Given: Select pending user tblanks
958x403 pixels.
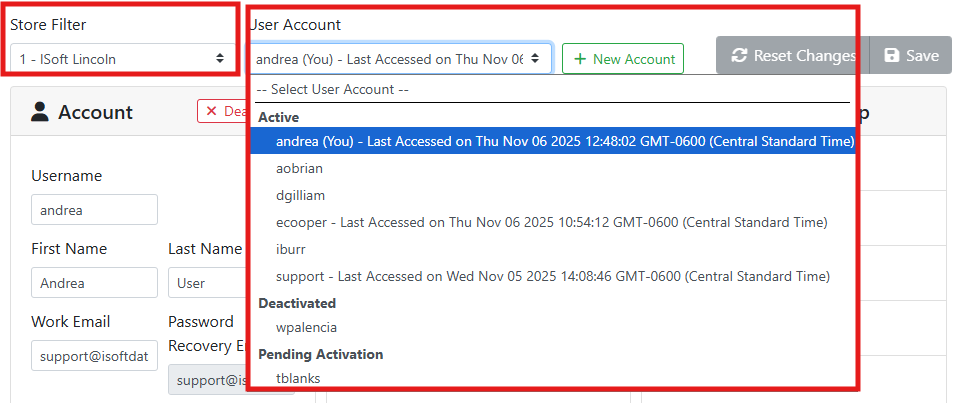Looking at the screenshot, I should click(x=298, y=378).
